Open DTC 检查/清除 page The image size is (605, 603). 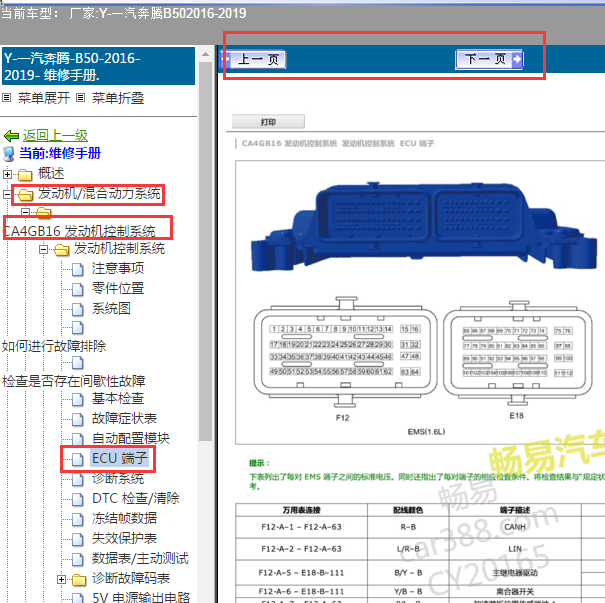point(136,498)
